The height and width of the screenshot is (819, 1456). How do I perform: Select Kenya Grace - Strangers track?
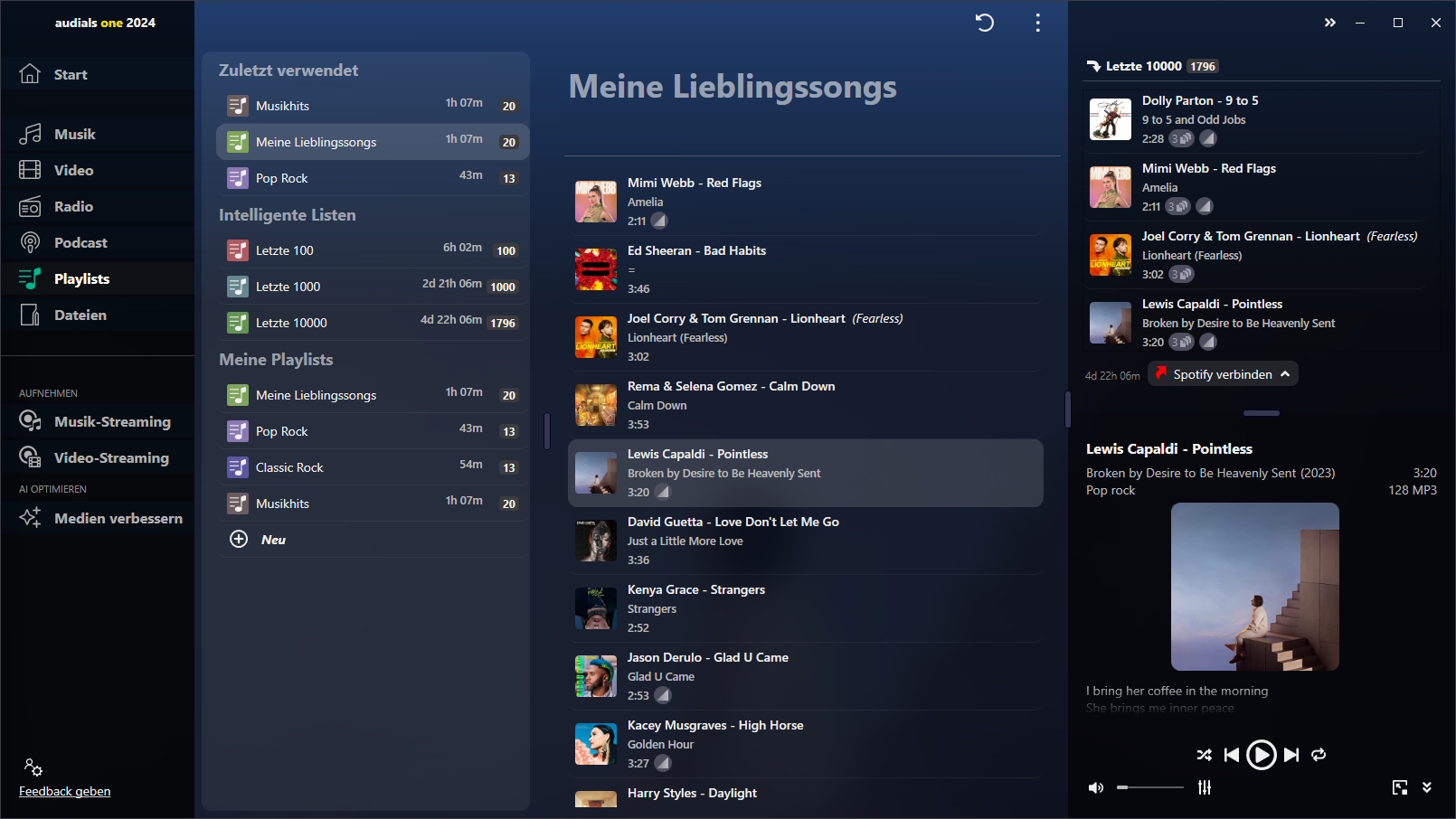point(806,608)
